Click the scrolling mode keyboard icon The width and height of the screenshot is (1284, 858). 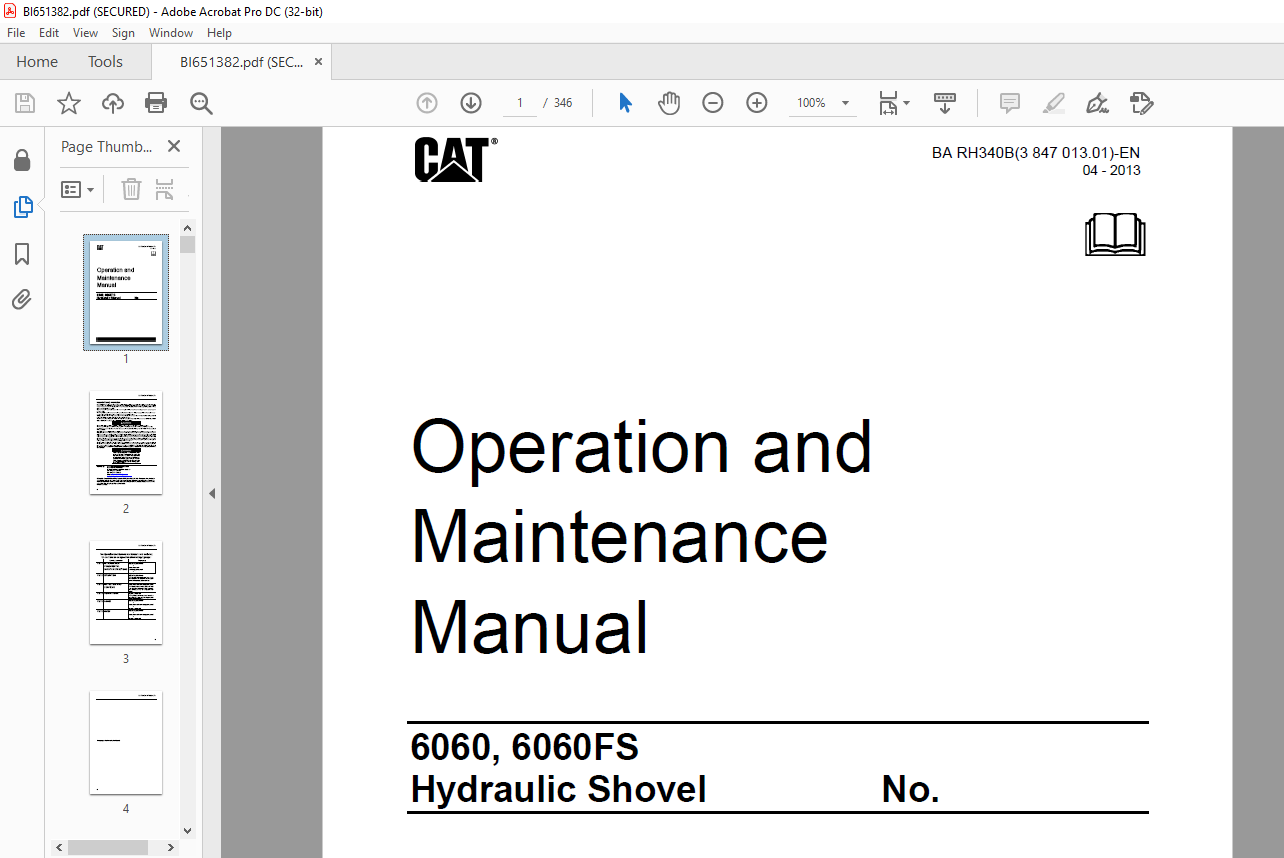point(945,103)
